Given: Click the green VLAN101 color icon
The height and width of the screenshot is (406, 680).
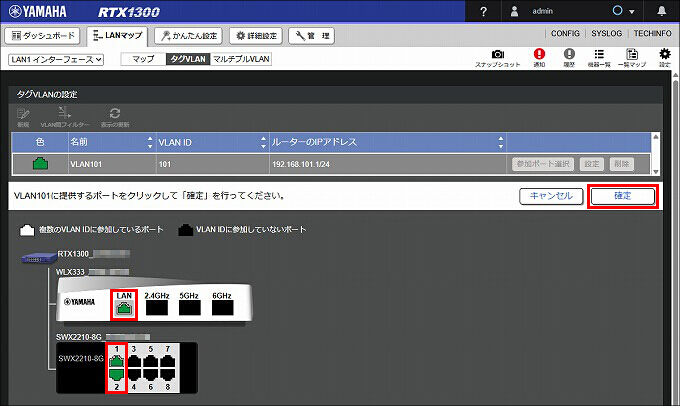Looking at the screenshot, I should pyautogui.click(x=40, y=164).
